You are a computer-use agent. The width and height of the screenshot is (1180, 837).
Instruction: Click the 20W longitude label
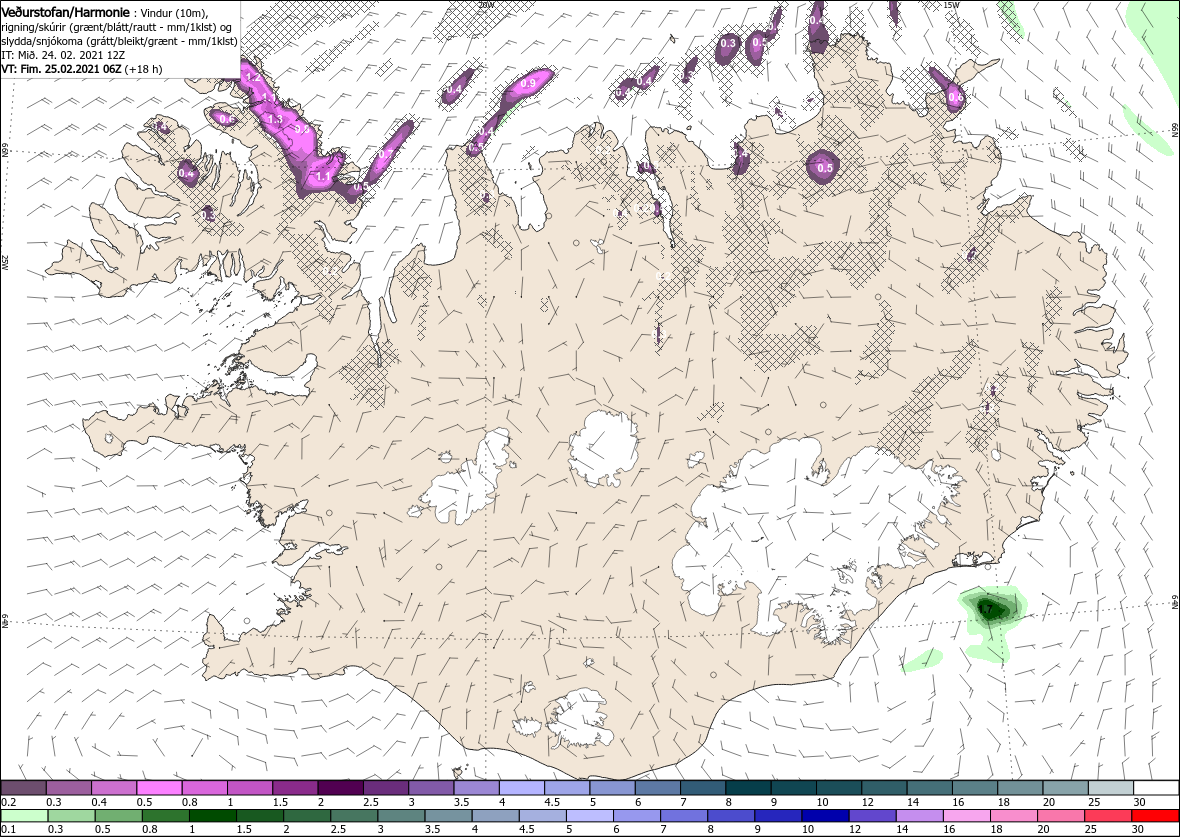click(x=487, y=4)
